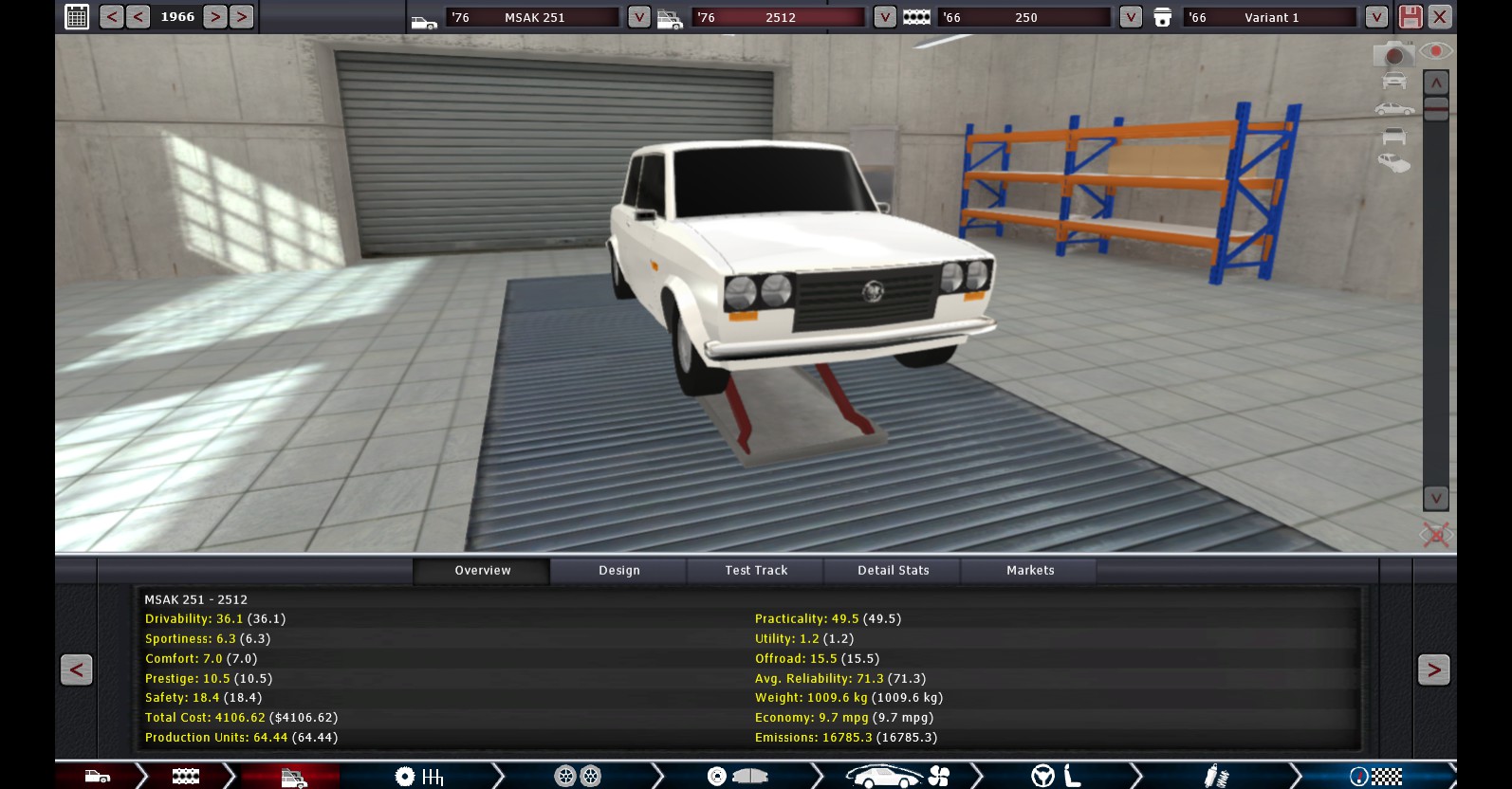Go to next page with right red arrow button

pyautogui.click(x=1433, y=670)
